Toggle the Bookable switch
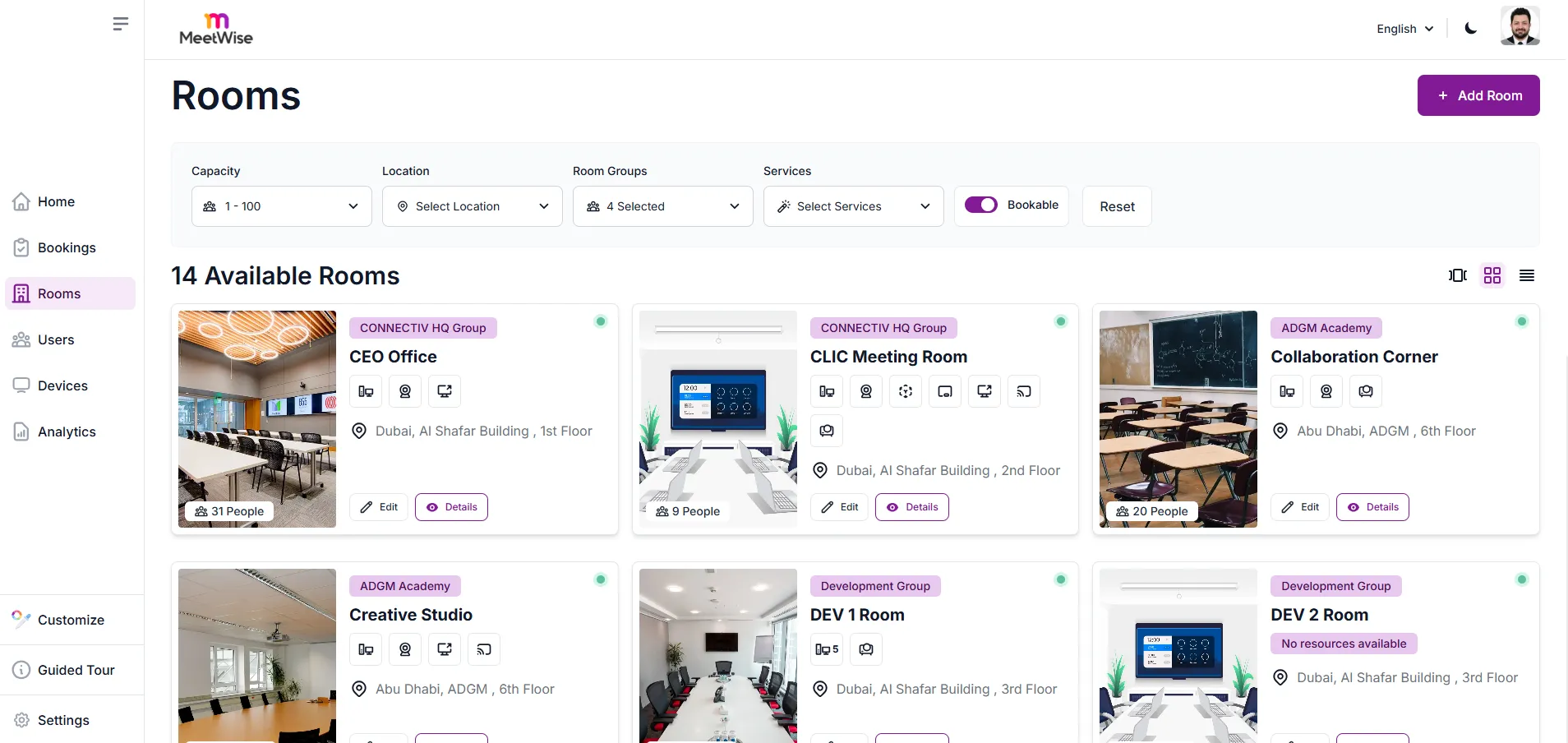The image size is (1568, 743). point(980,205)
